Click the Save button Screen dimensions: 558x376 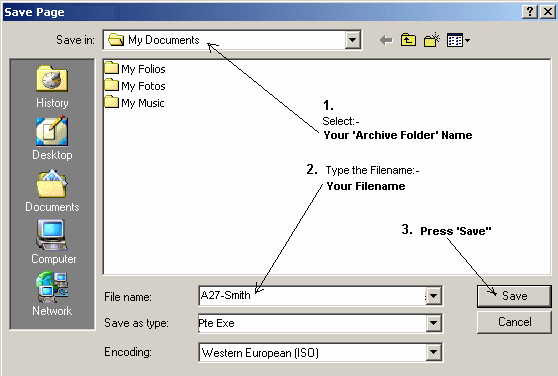tap(514, 296)
